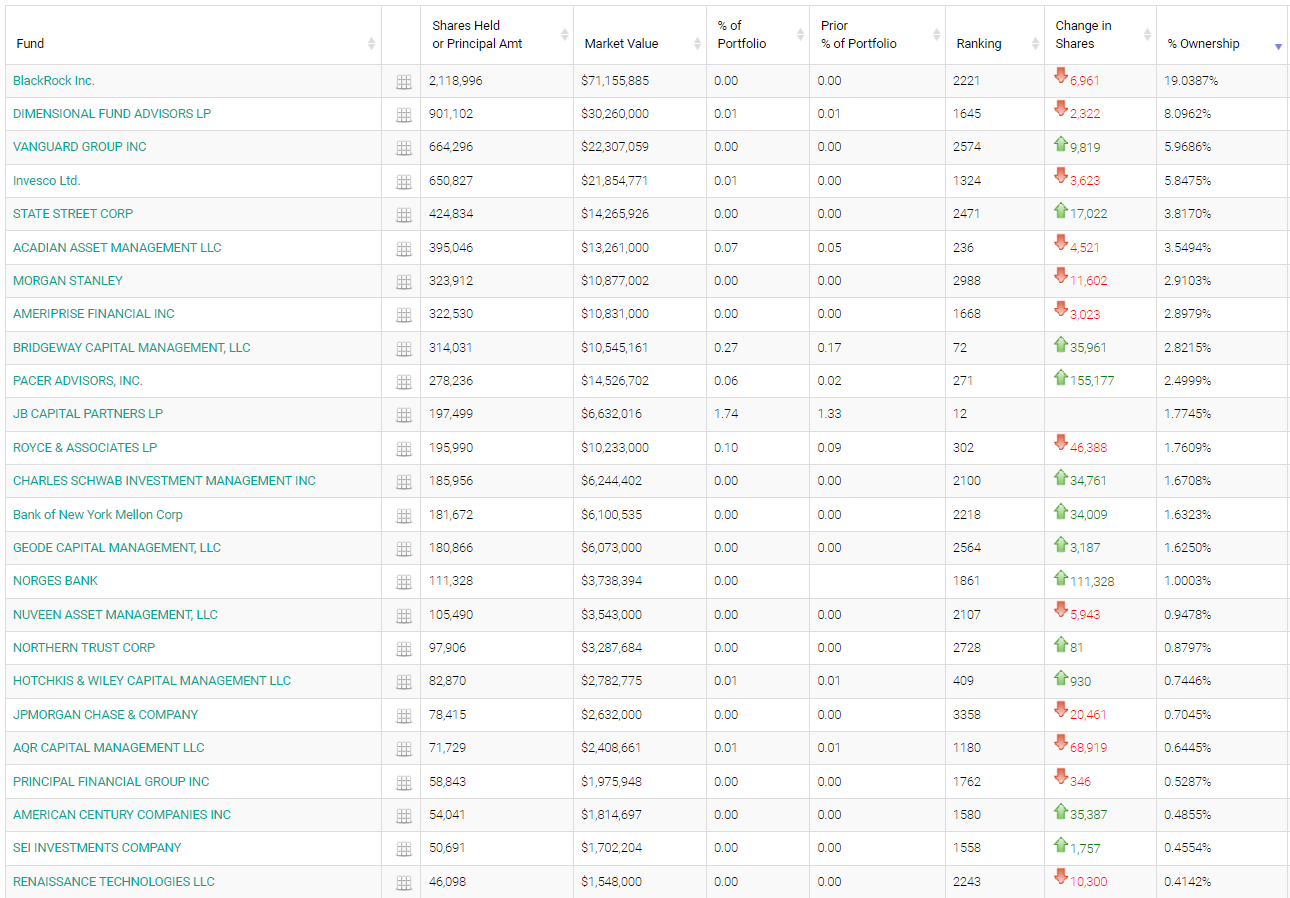Viewport: 1290px width, 898px height.
Task: Open JB CAPITAL PARTNERS LP link
Action: click(x=88, y=413)
